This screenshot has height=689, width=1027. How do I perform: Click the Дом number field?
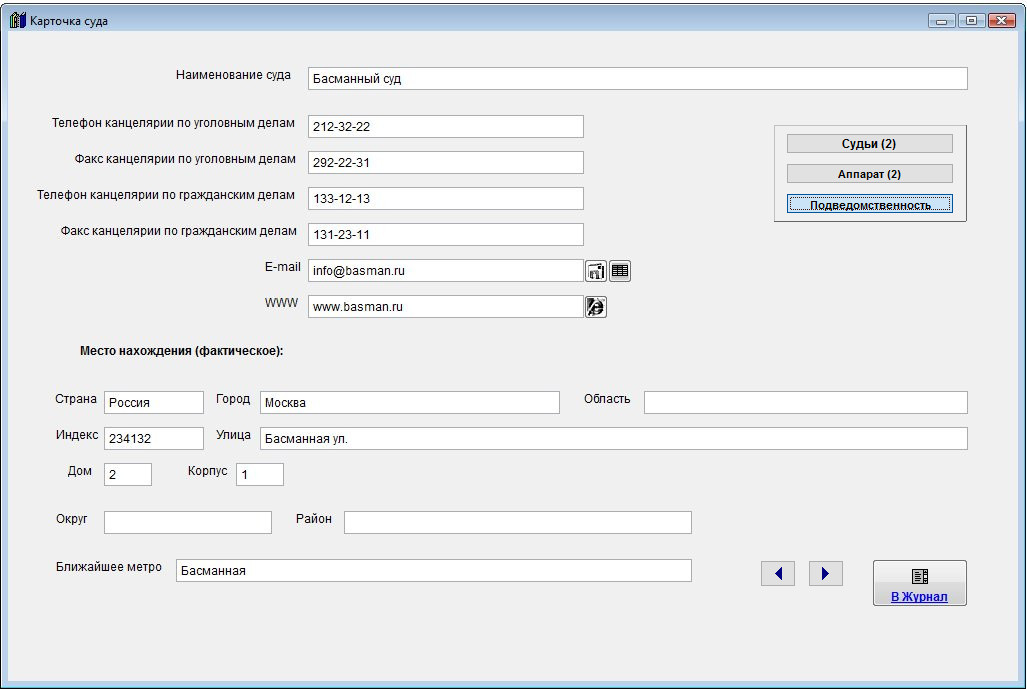[128, 474]
